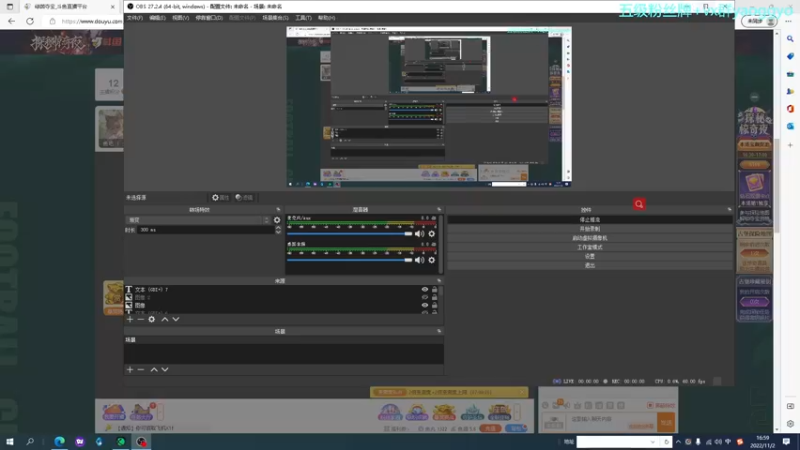This screenshot has height=450, width=800.
Task: Click Start Virtual Camera button
Action: point(590,238)
